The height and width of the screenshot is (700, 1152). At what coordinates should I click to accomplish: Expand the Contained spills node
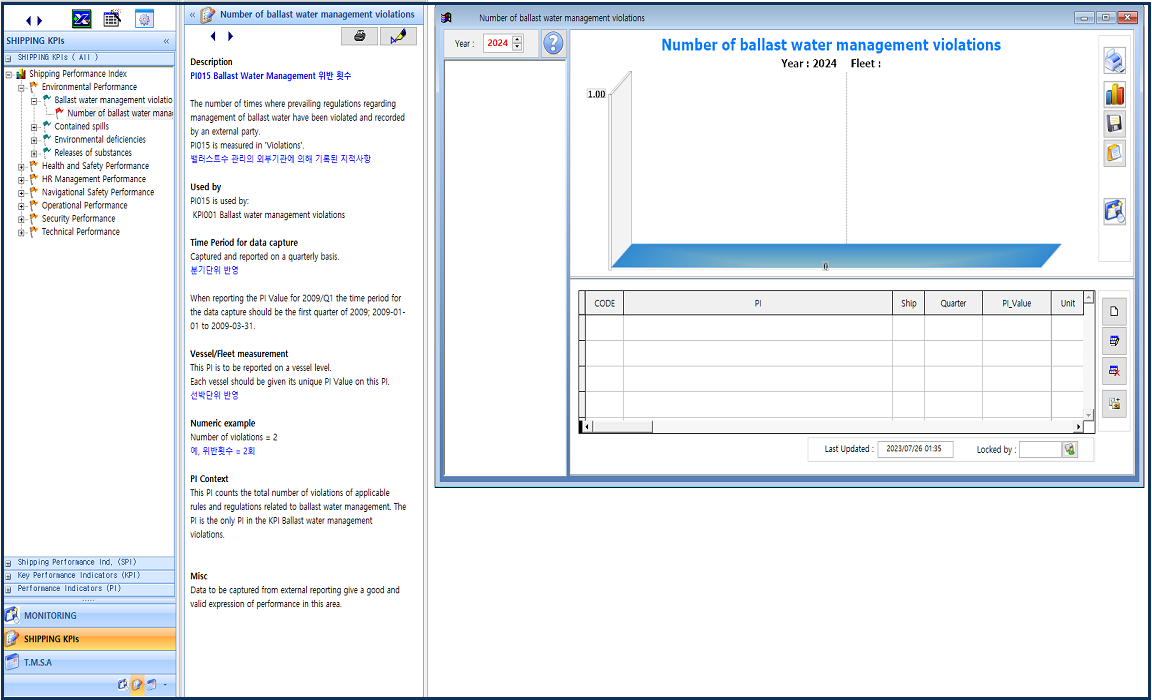(34, 127)
